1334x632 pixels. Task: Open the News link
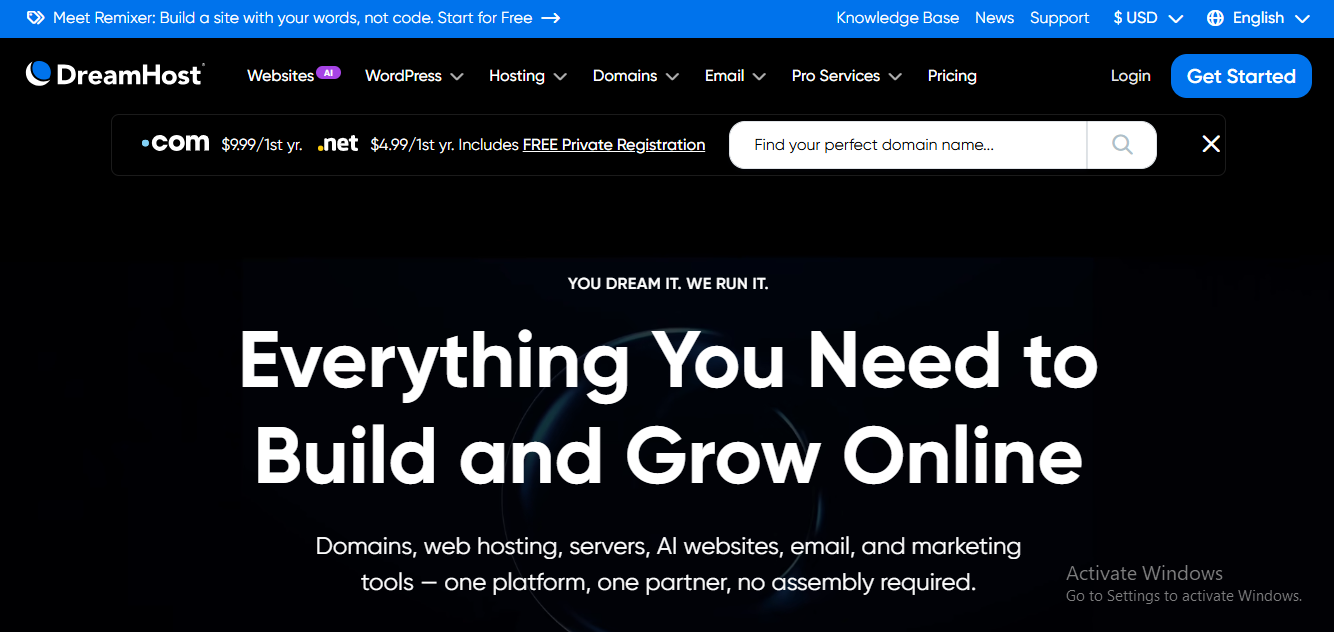(995, 18)
